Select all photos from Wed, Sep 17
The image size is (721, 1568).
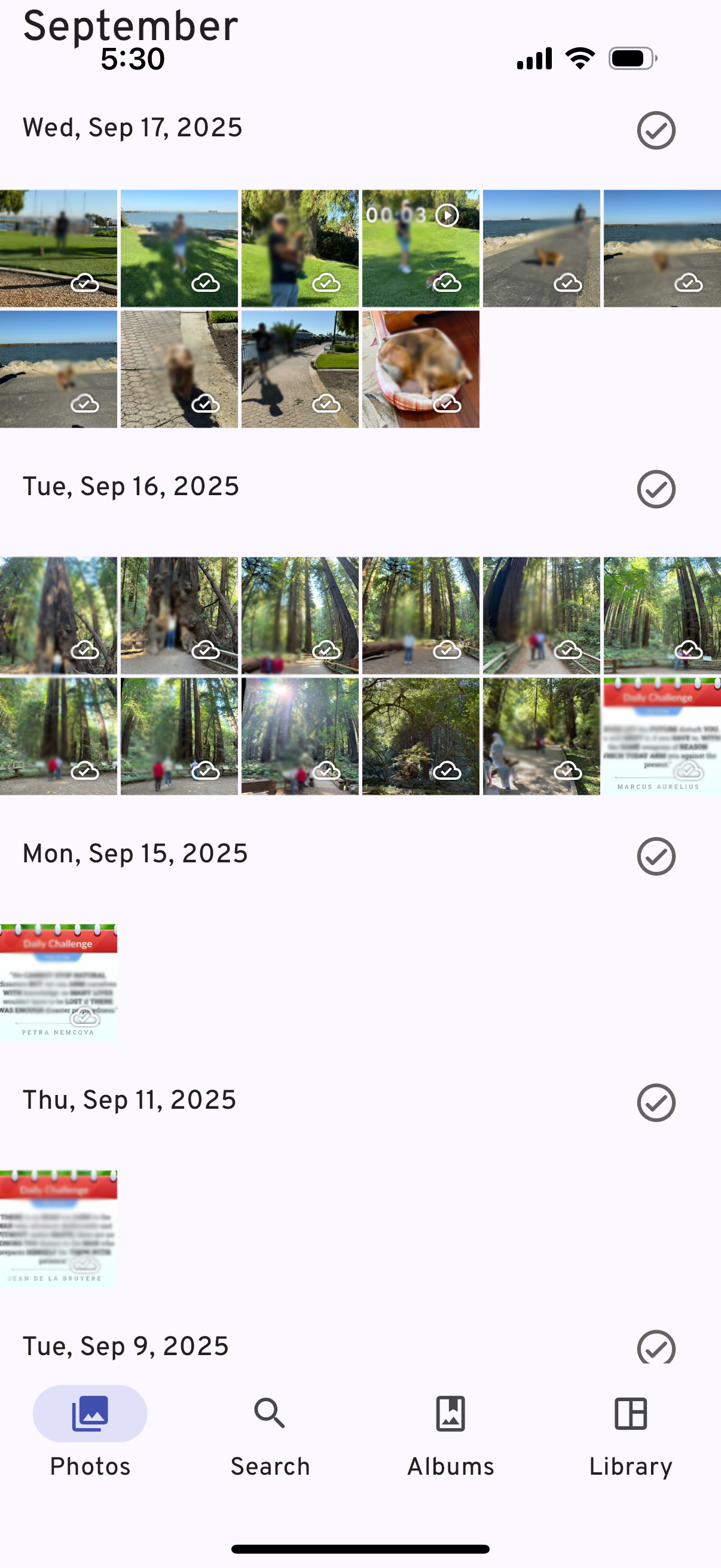tap(656, 130)
